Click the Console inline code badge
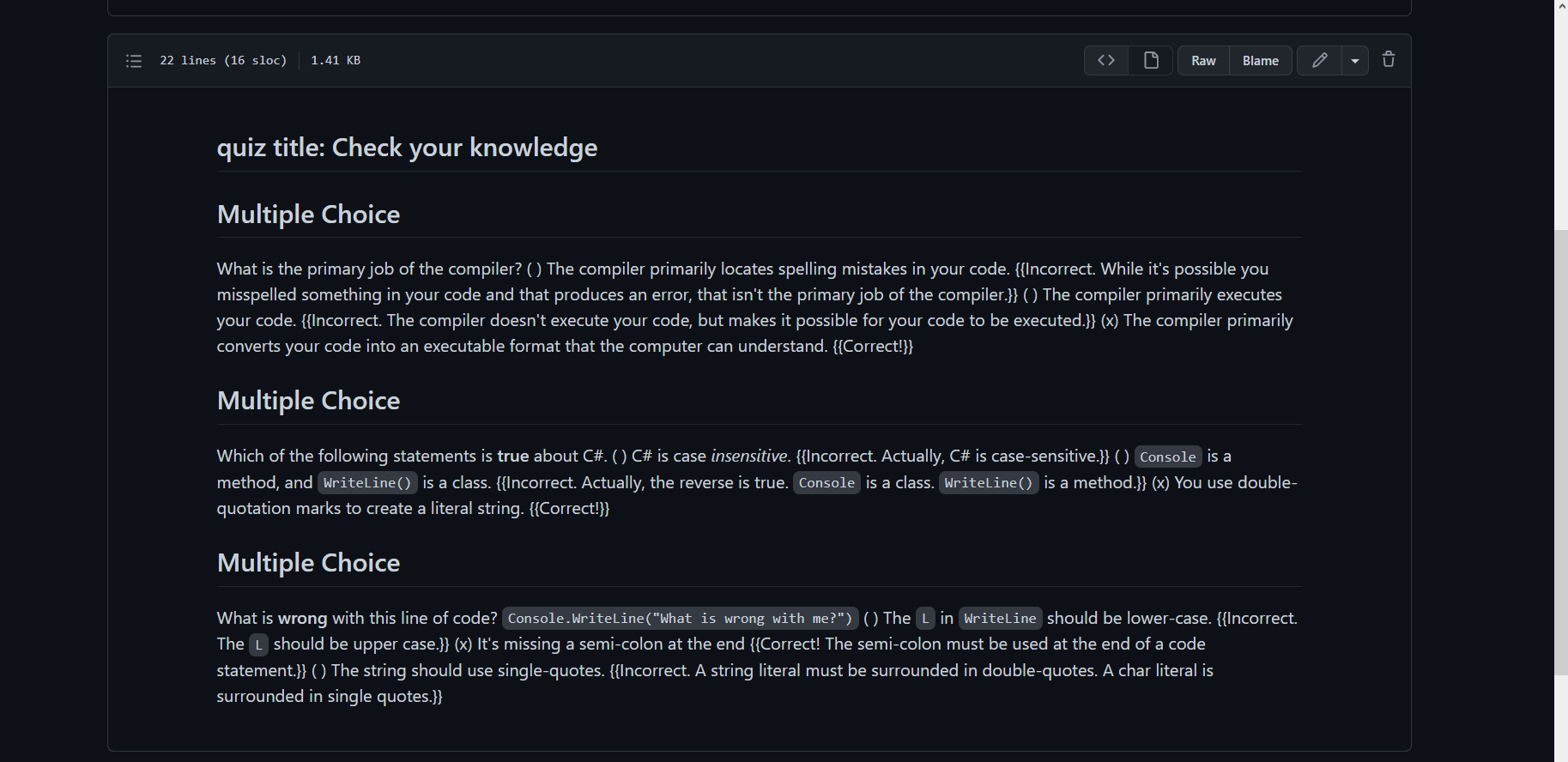This screenshot has height=762, width=1568. (1167, 456)
